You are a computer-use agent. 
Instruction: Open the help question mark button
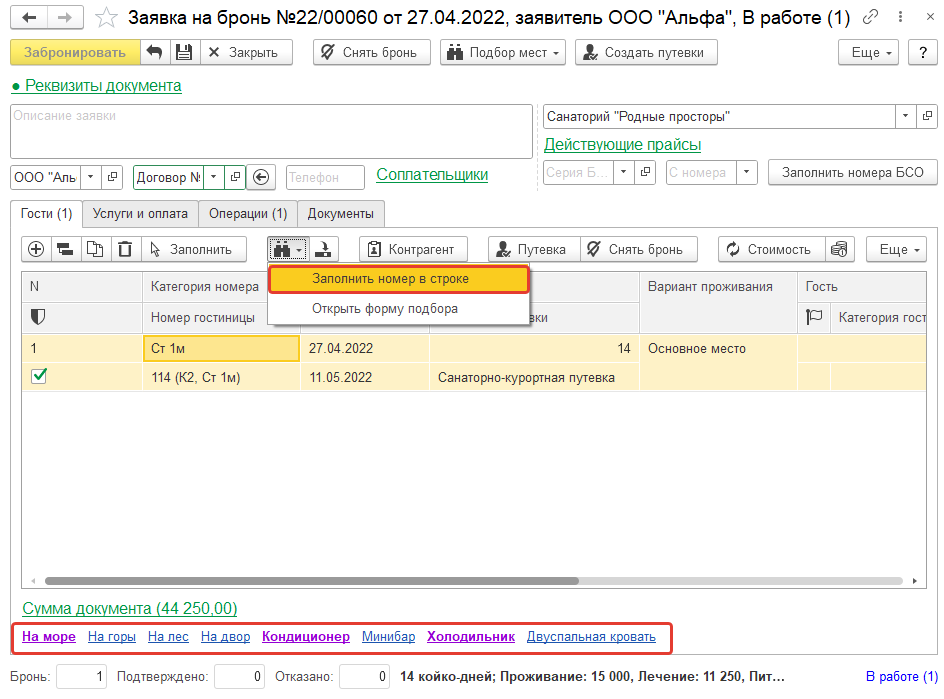pyautogui.click(x=922, y=52)
